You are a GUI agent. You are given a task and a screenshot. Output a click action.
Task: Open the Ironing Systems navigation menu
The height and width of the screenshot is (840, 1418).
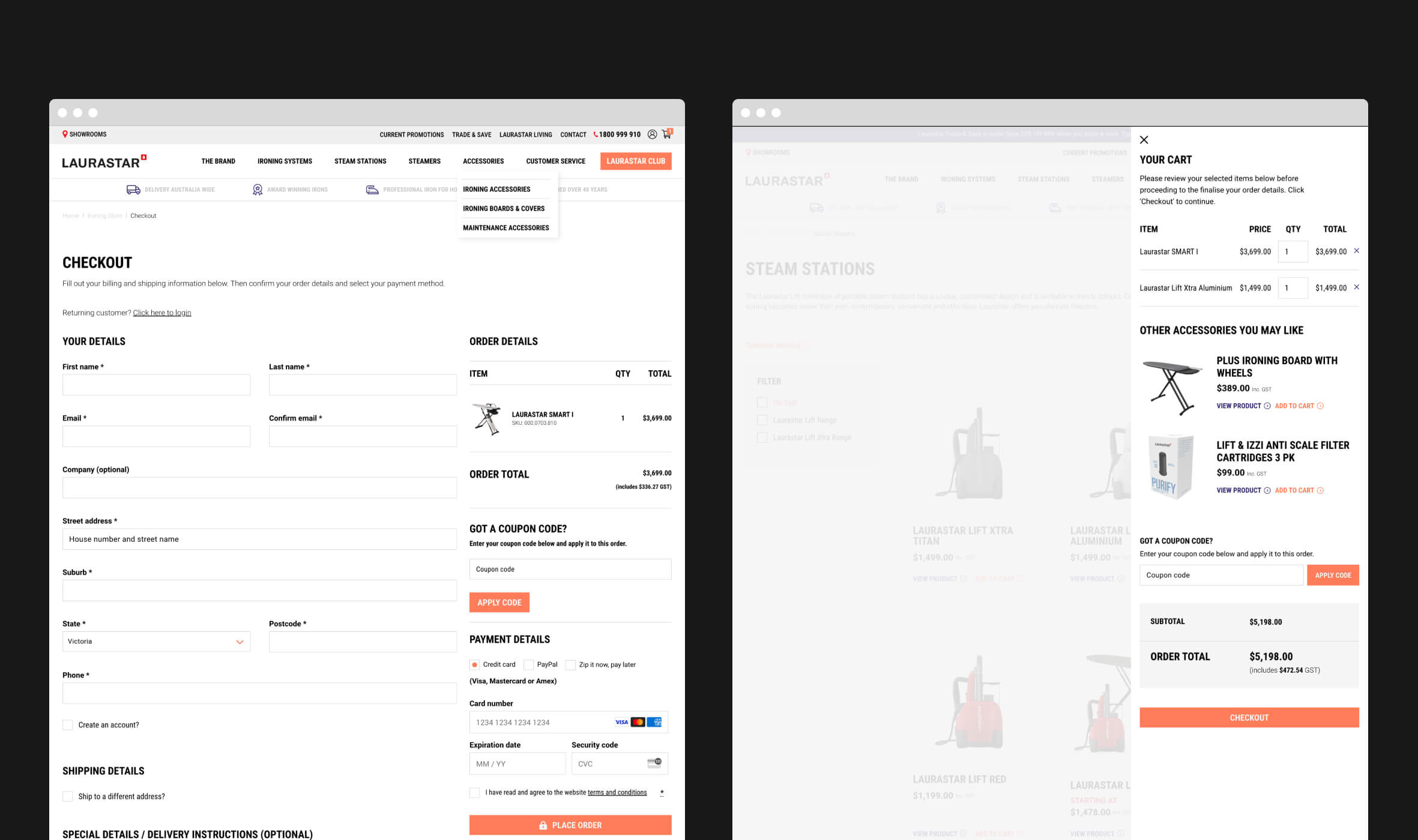(285, 161)
